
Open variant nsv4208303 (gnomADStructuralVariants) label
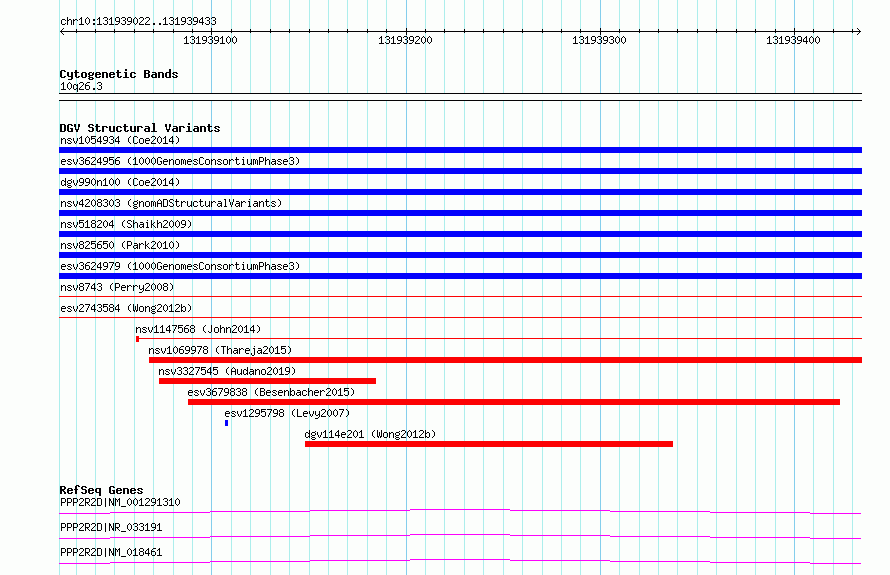(171, 203)
